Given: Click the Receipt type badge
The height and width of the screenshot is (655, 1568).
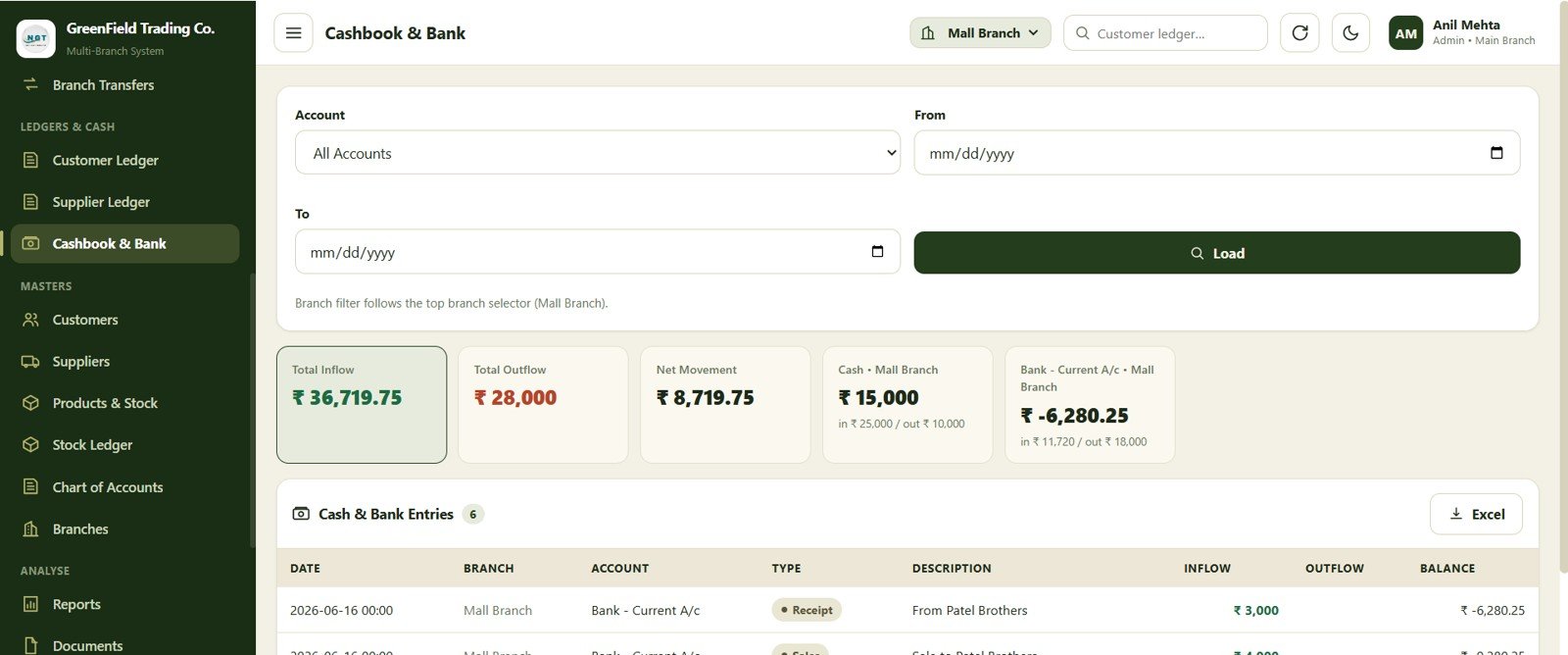Looking at the screenshot, I should [x=807, y=610].
